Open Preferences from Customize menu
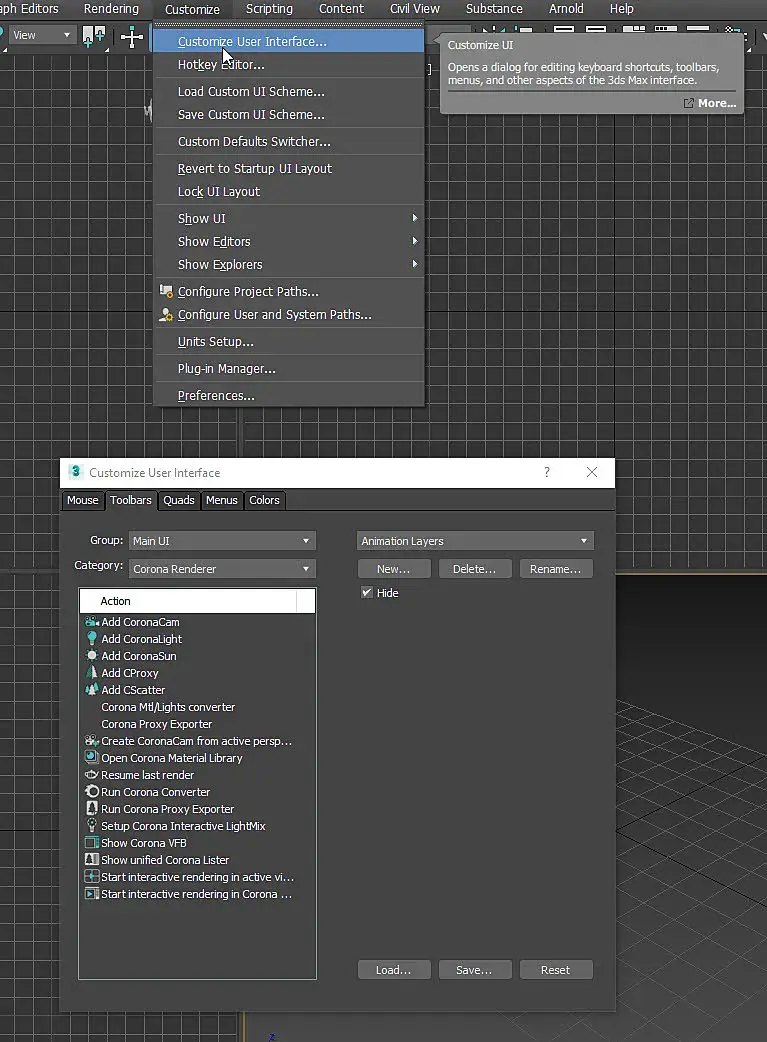The height and width of the screenshot is (1042, 767). (x=289, y=395)
